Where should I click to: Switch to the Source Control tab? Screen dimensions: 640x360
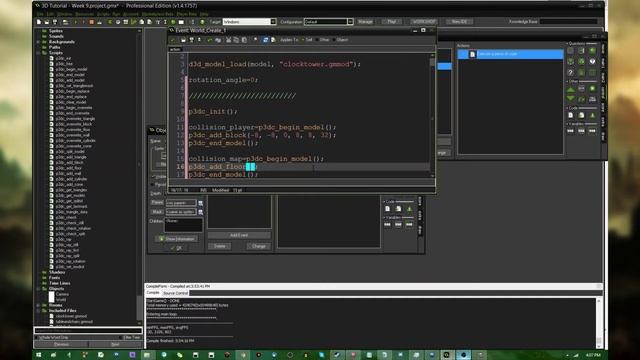coord(176,293)
